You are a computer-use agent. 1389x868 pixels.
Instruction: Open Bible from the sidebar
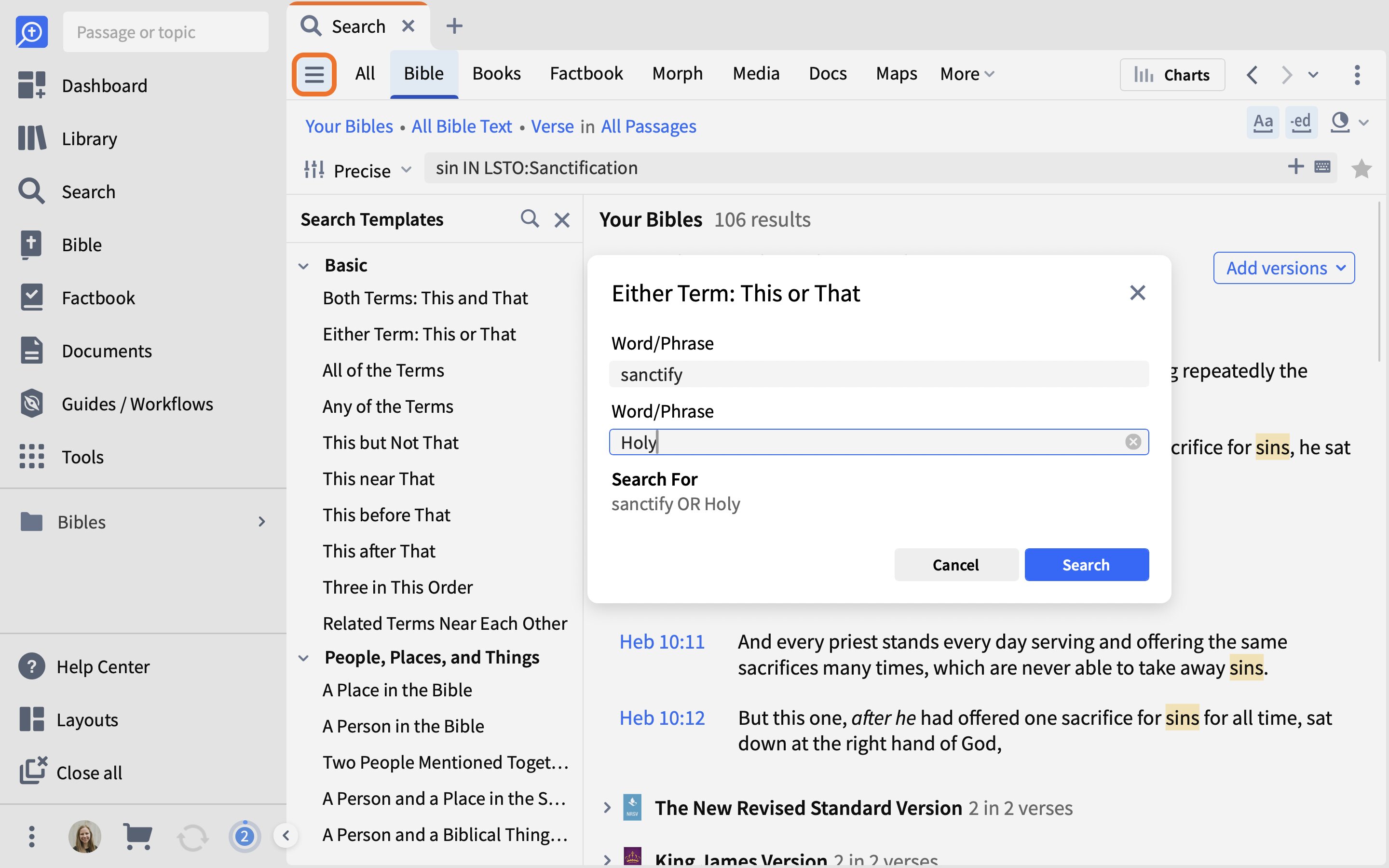[x=82, y=244]
